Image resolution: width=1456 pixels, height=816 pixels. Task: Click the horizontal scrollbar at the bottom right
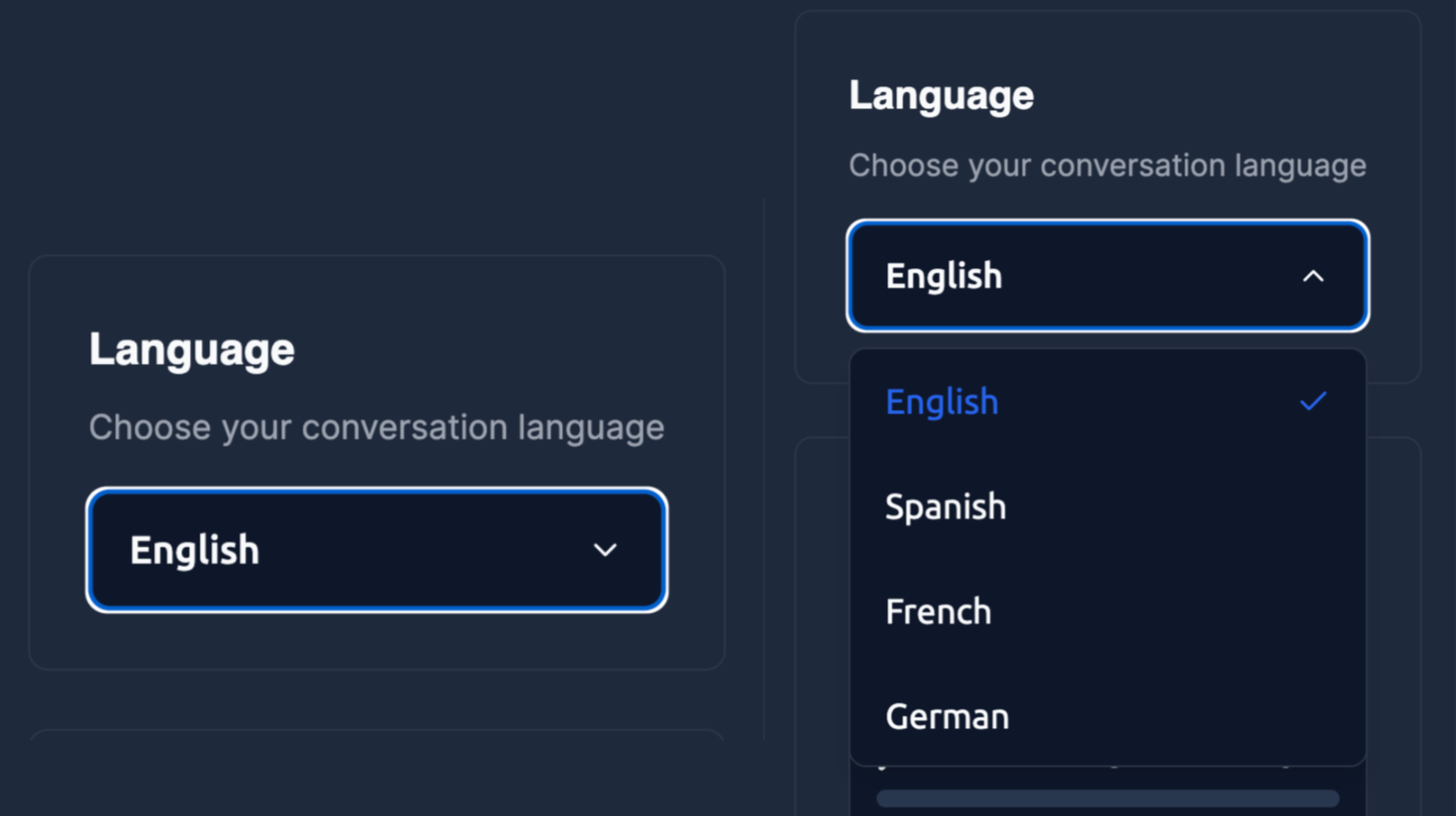tap(1107, 798)
